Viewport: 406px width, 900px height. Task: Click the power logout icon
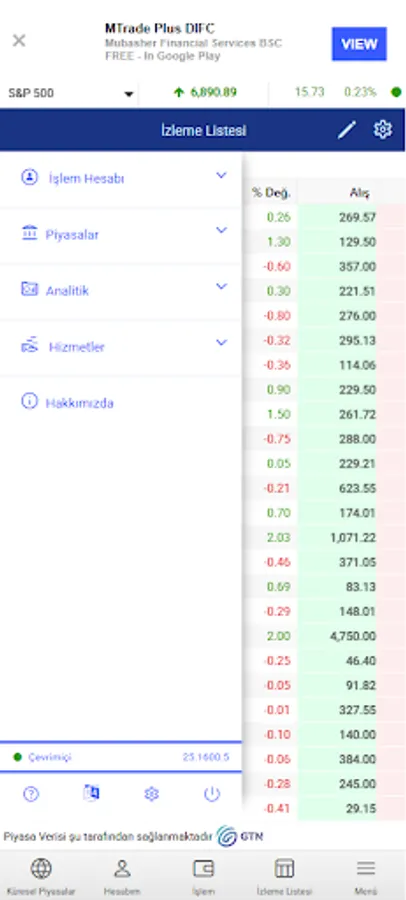tap(212, 794)
